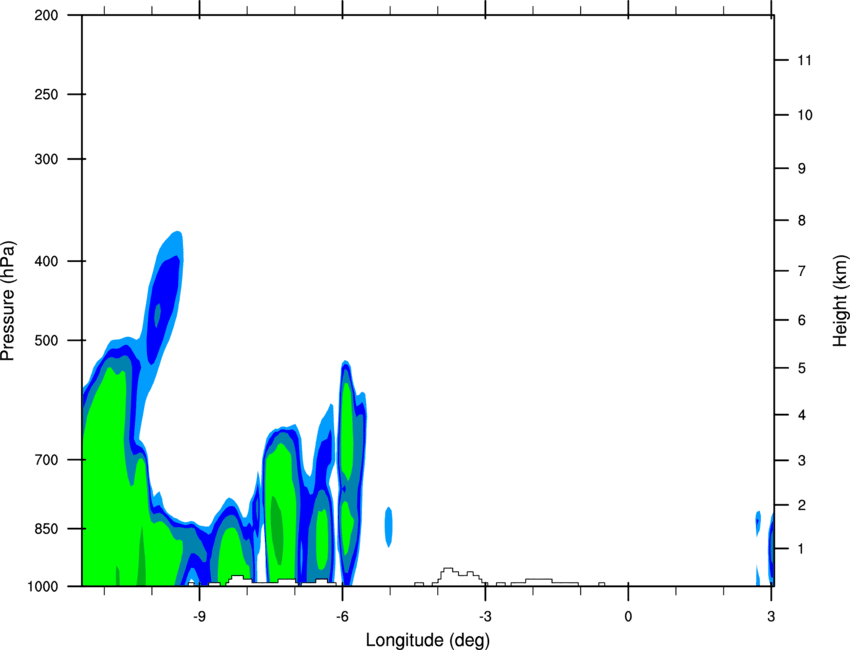Viewport: 850px width, 650px height.
Task: Click the 3 km height label
Action: [802, 461]
